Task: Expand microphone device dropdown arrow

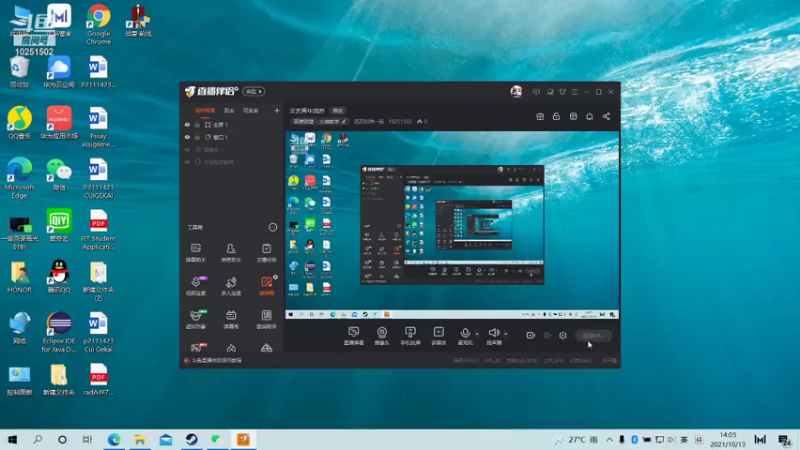Action: (477, 334)
